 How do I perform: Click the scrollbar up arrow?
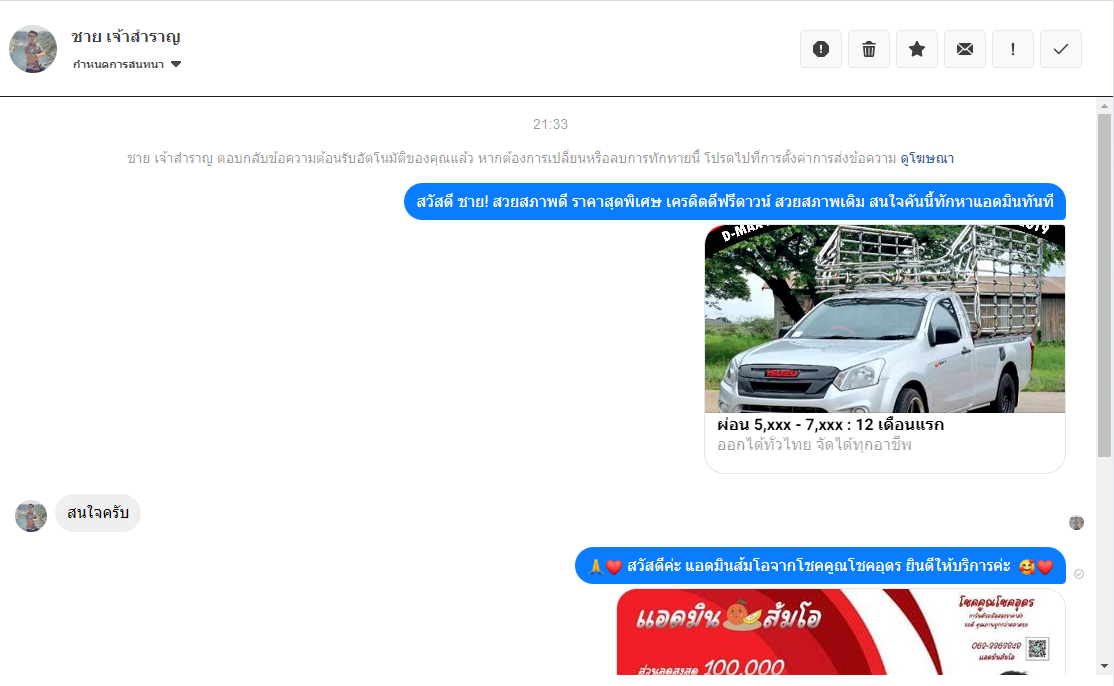(x=1104, y=106)
